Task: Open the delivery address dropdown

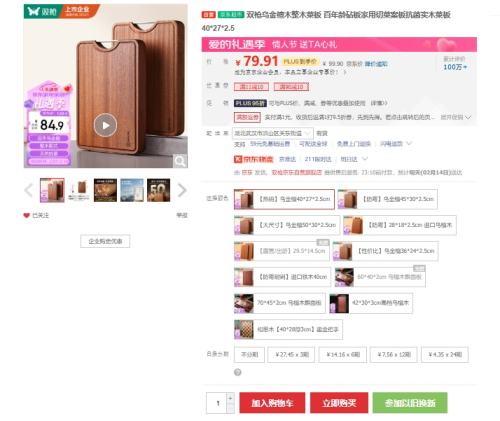Action: [x=273, y=133]
